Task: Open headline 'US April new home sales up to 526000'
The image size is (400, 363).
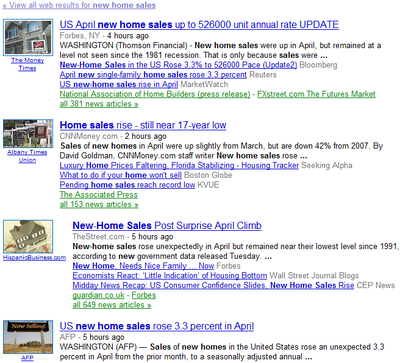Action: coord(199,25)
